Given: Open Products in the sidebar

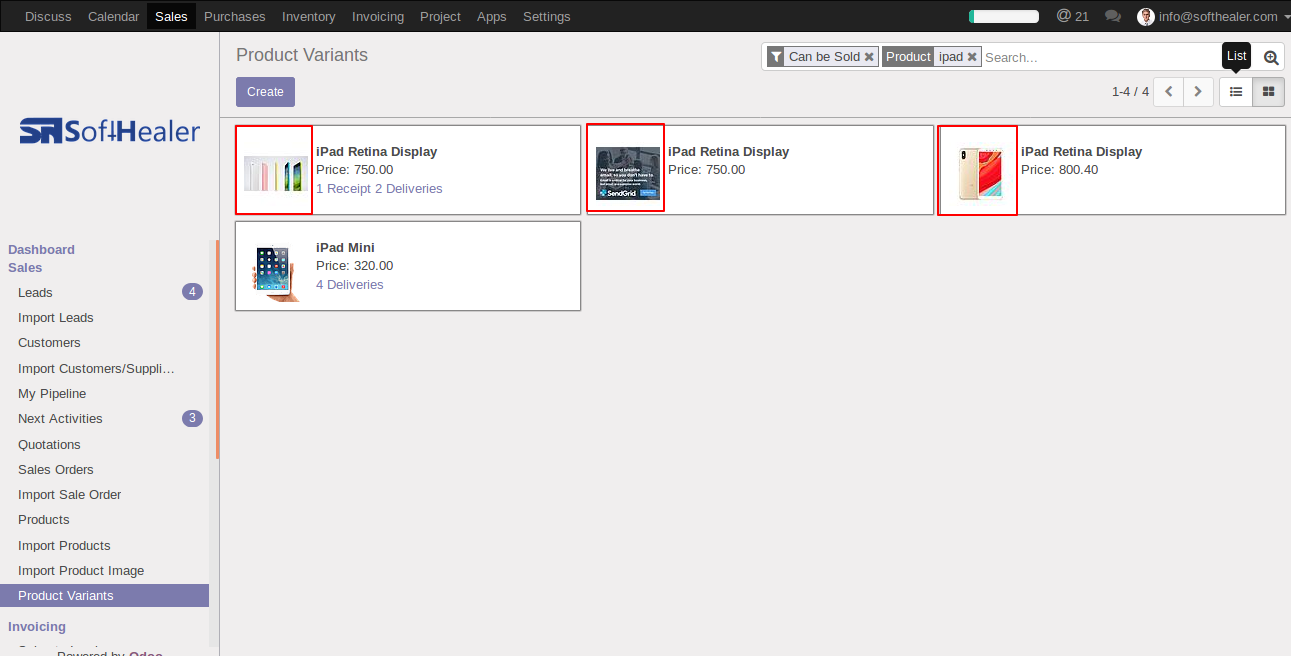Looking at the screenshot, I should click(44, 519).
